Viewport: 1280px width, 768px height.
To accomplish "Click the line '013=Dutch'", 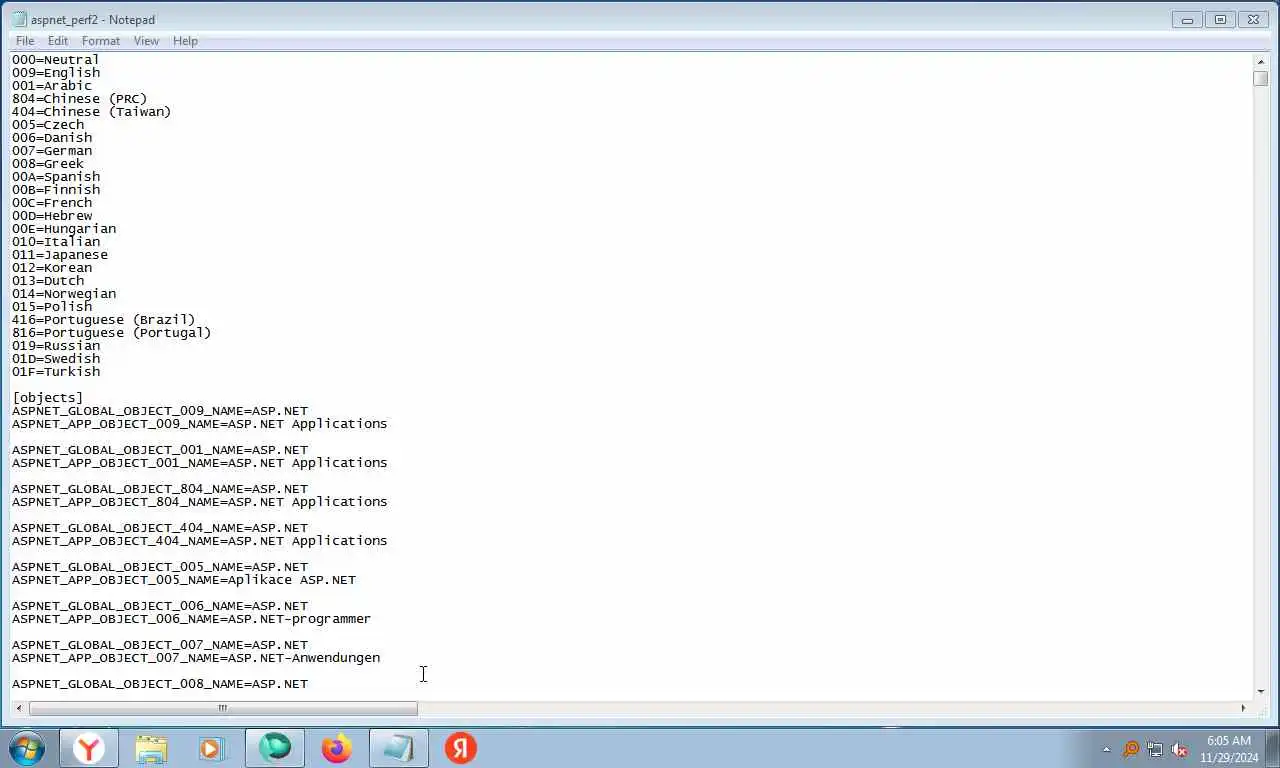I will coord(48,281).
